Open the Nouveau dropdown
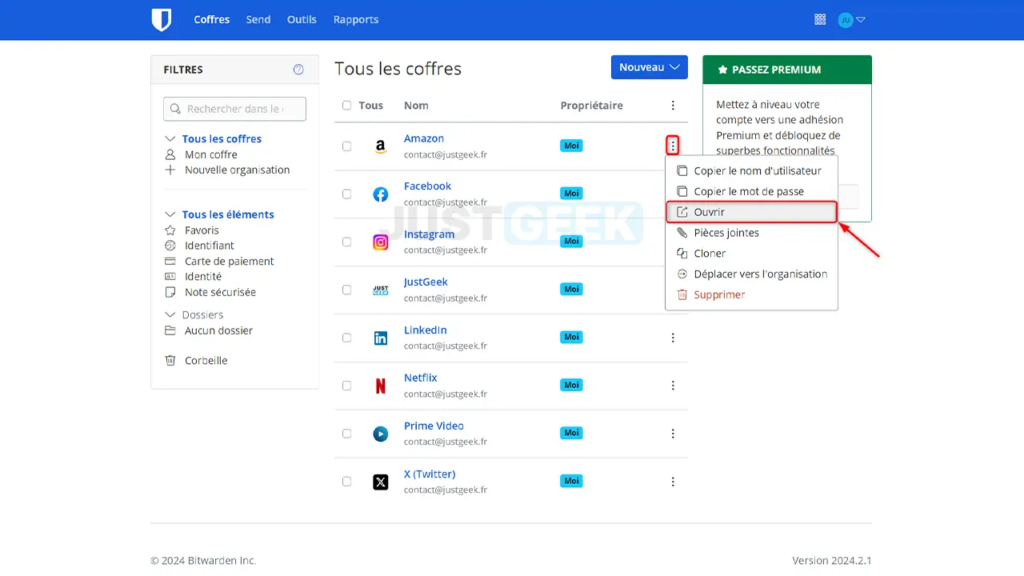 click(x=648, y=67)
